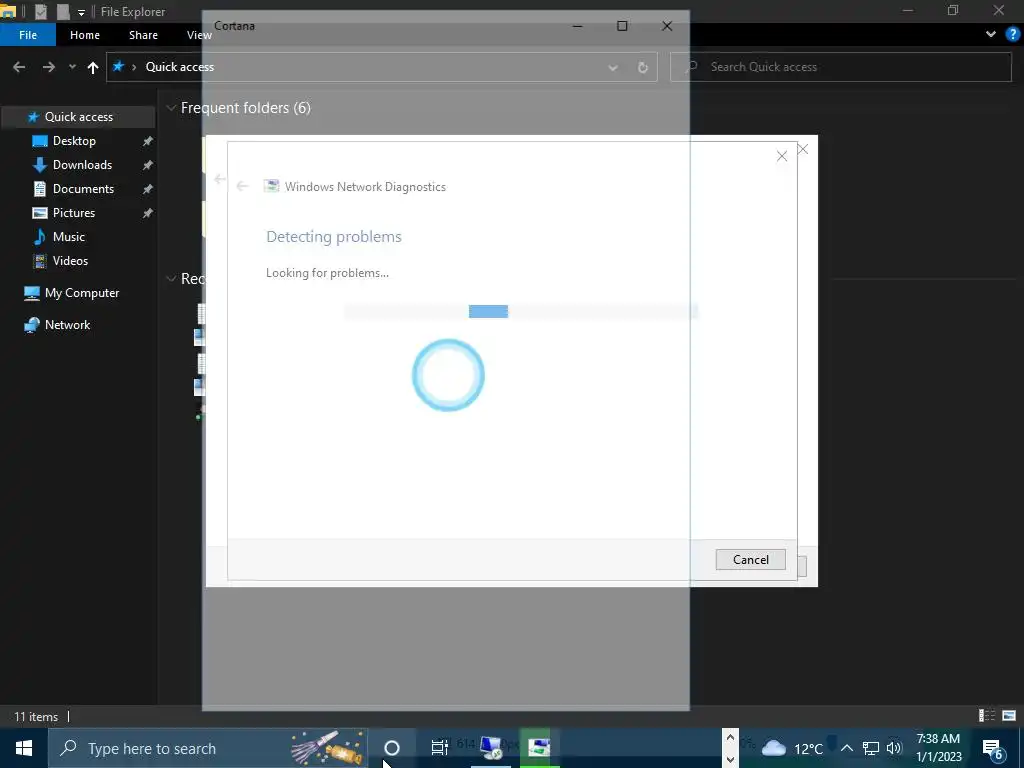Click the Search Quick access field
The image size is (1024, 768).
coord(840,67)
